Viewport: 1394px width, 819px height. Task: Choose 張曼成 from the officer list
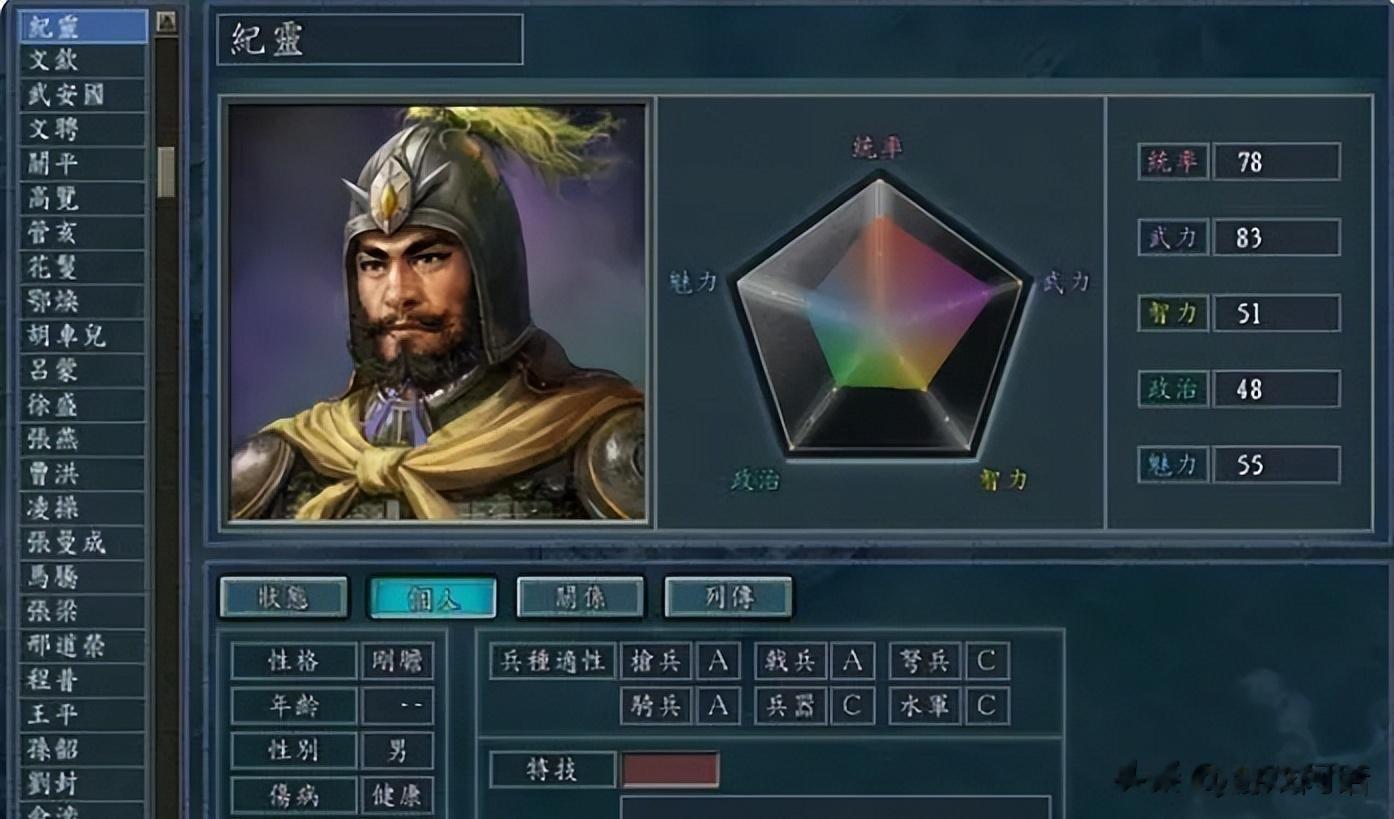pyautogui.click(x=83, y=542)
